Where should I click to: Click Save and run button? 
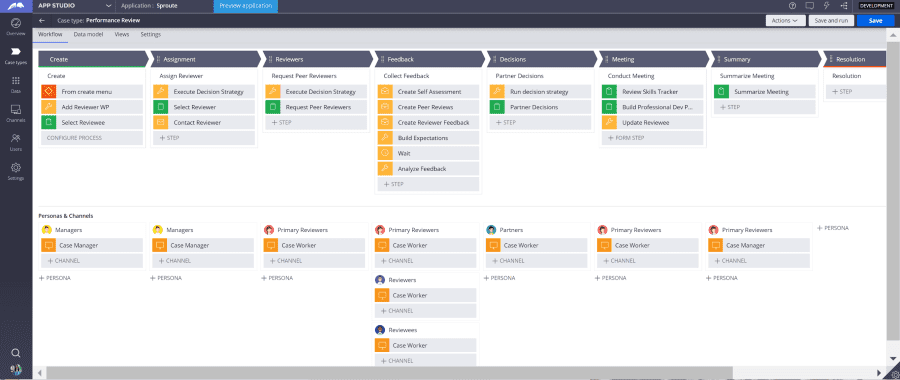(831, 20)
